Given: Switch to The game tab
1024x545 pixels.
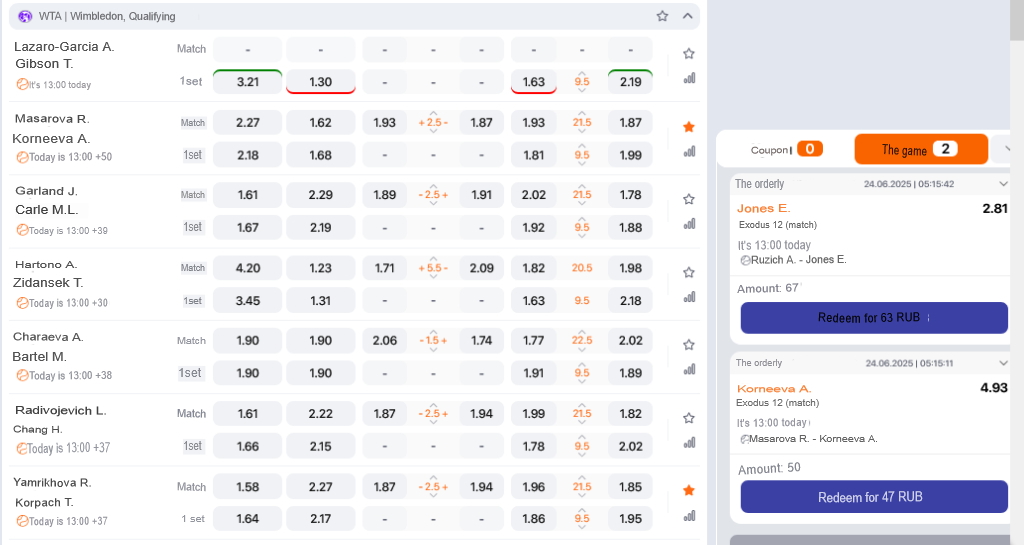Looking at the screenshot, I should point(921,149).
